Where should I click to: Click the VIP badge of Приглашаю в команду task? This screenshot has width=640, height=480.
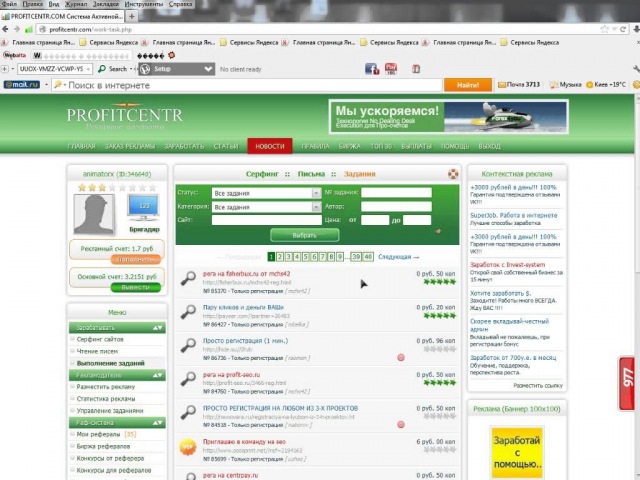click(188, 447)
